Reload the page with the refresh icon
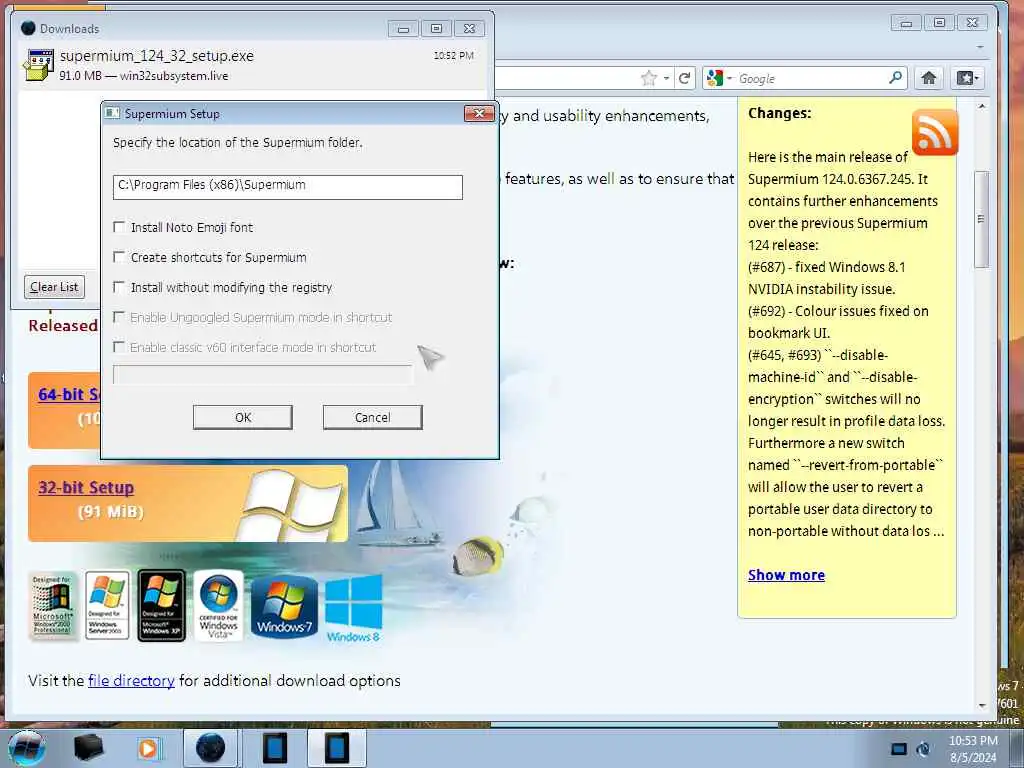This screenshot has height=768, width=1024. tap(684, 79)
